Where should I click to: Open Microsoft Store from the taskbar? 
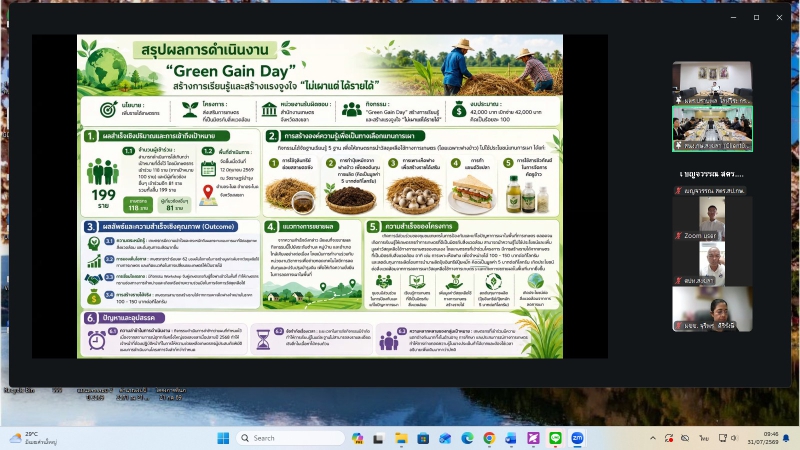[x=423, y=438]
